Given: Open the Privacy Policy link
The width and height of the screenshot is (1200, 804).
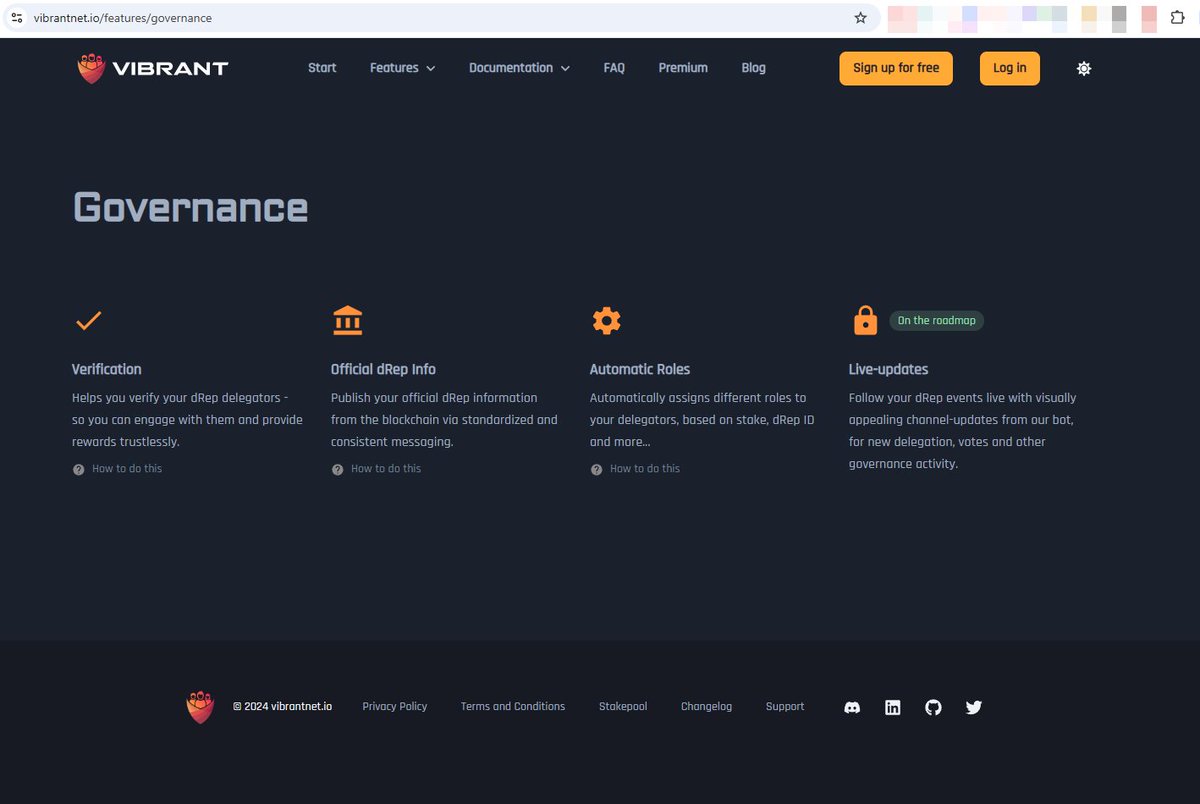Looking at the screenshot, I should click(x=395, y=706).
